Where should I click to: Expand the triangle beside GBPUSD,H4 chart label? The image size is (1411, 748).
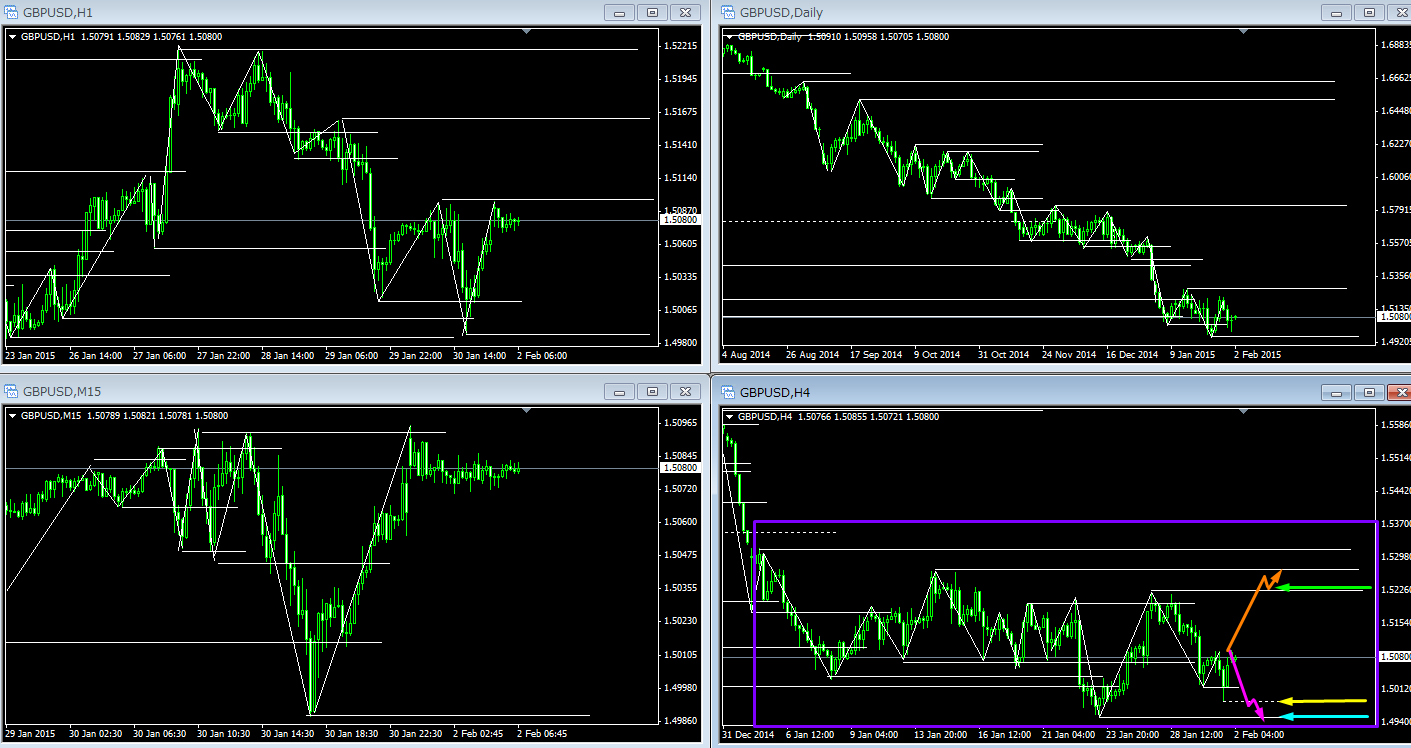coord(729,416)
